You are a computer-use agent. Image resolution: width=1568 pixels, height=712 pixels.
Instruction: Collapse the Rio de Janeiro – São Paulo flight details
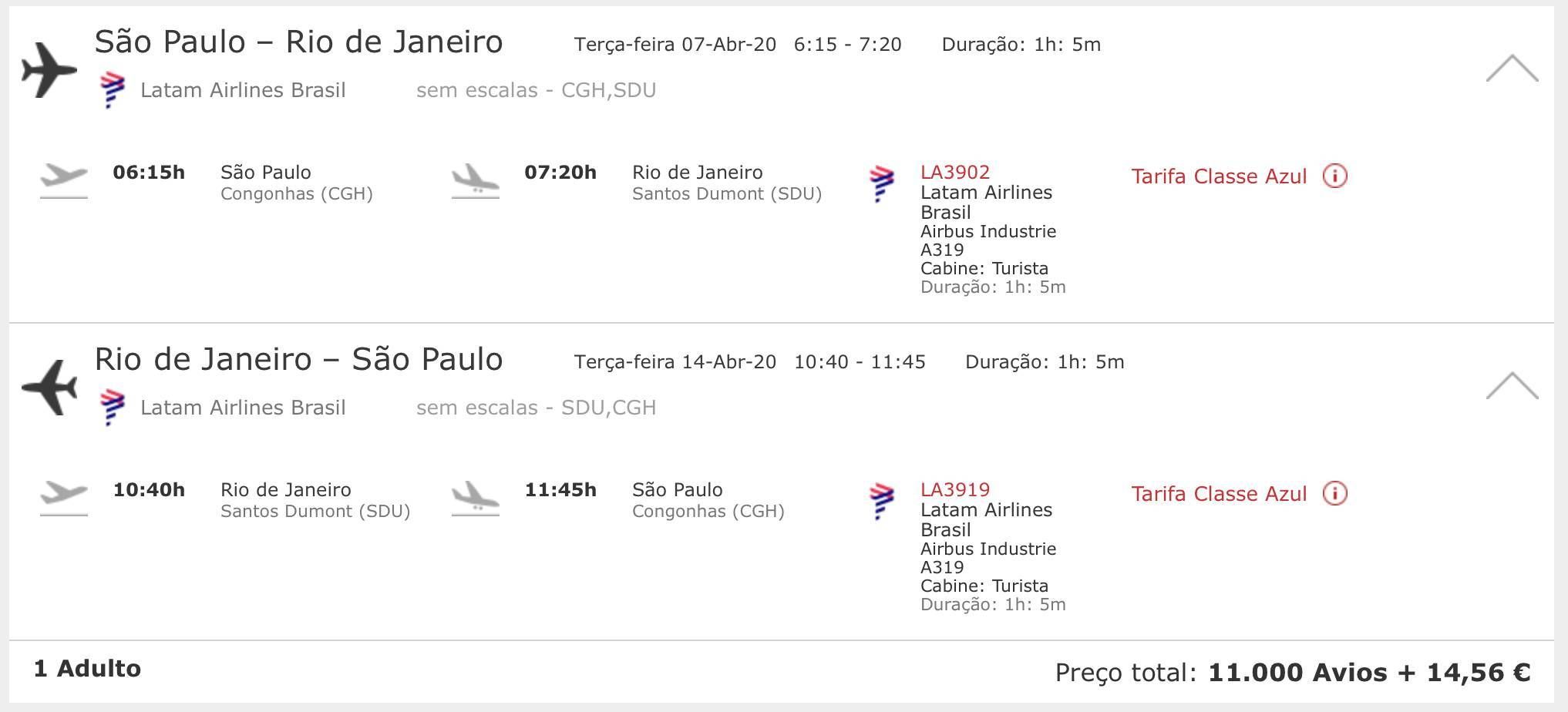pos(1512,386)
